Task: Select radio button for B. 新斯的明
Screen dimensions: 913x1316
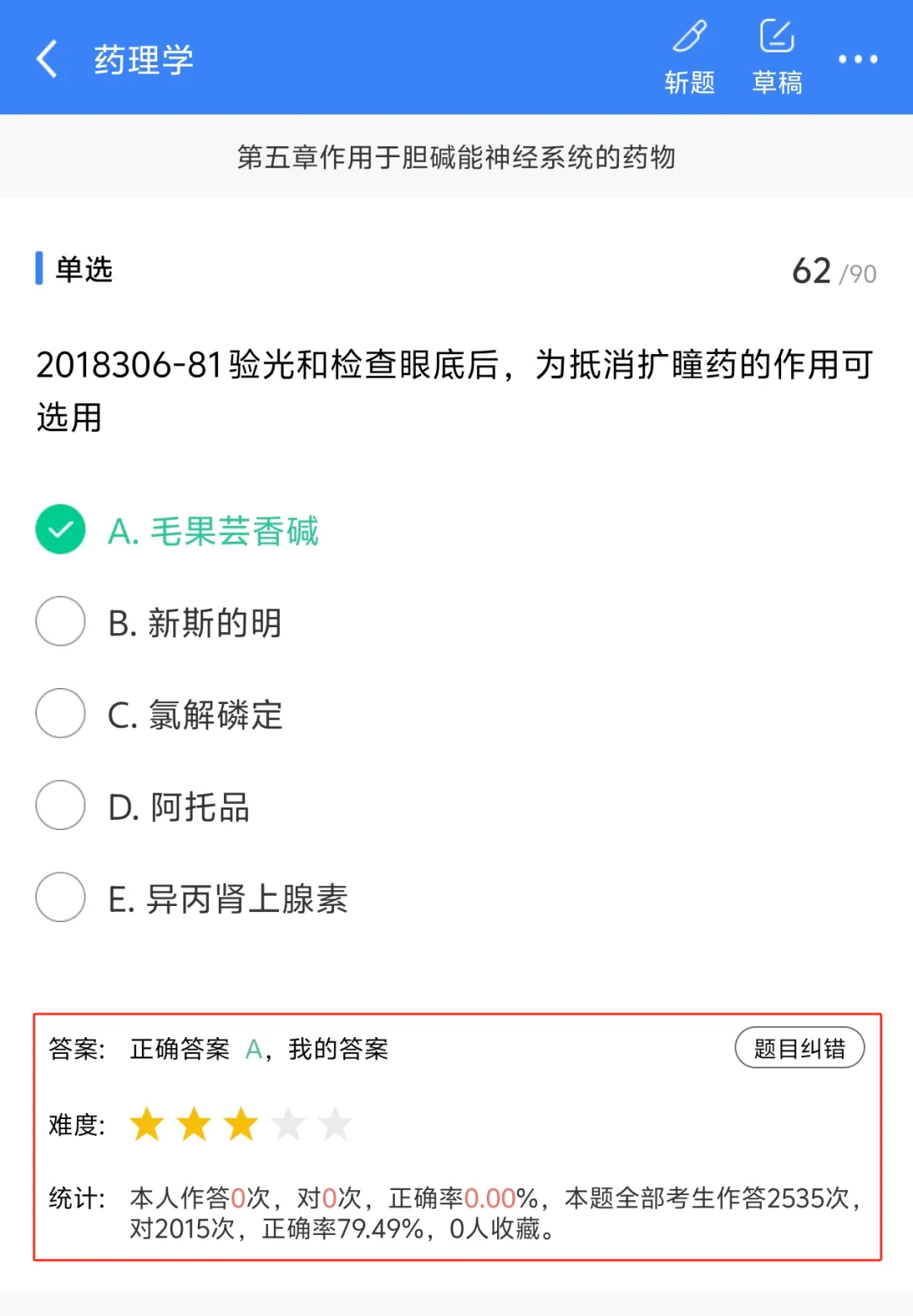Action: 60,621
